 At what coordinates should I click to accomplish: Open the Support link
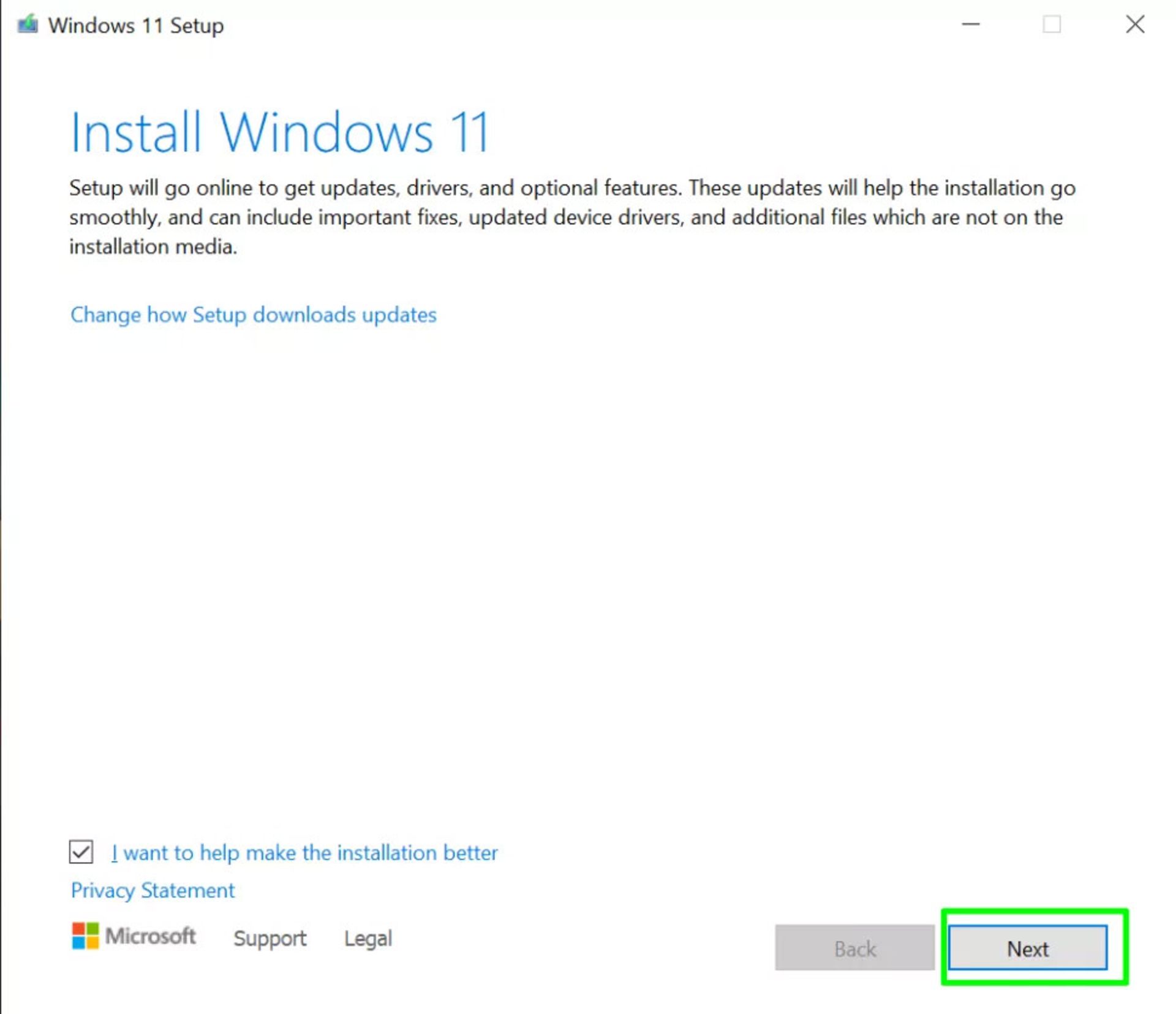(x=269, y=938)
